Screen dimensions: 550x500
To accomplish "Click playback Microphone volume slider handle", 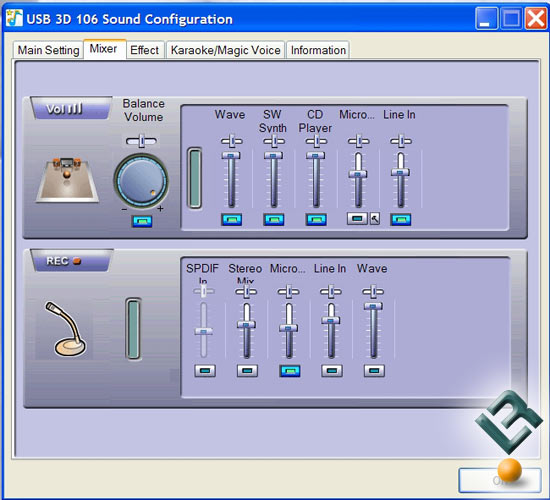I will click(x=358, y=174).
